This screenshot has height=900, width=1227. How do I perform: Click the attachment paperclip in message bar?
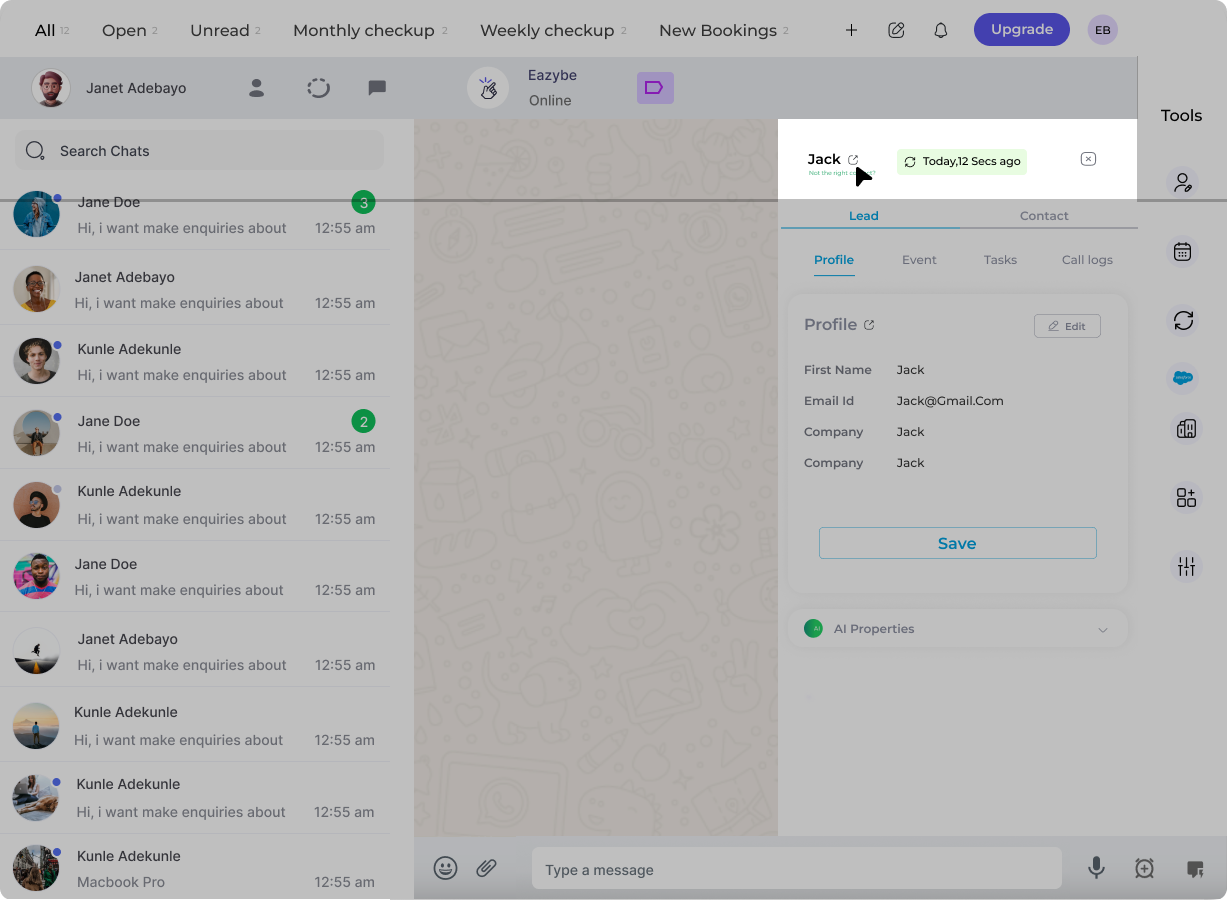pos(487,868)
